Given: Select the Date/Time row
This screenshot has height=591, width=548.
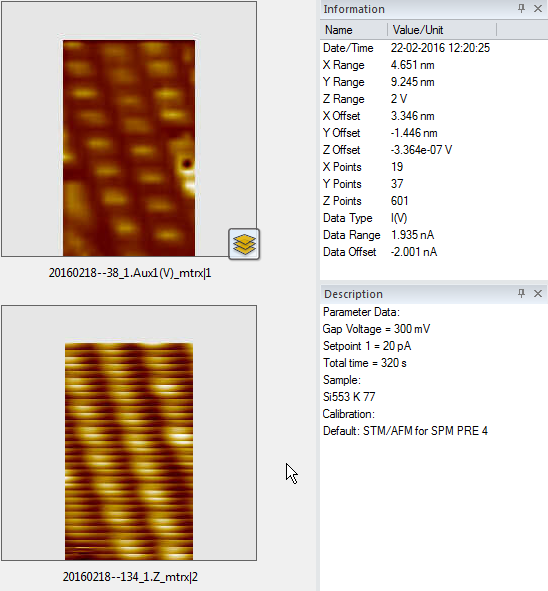Looking at the screenshot, I should tap(433, 48).
